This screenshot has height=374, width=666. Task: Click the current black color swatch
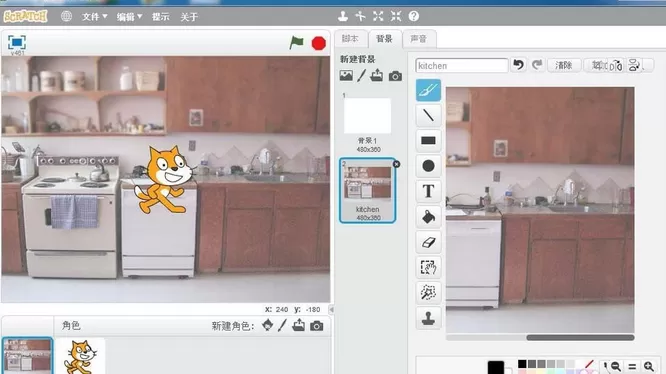496,367
